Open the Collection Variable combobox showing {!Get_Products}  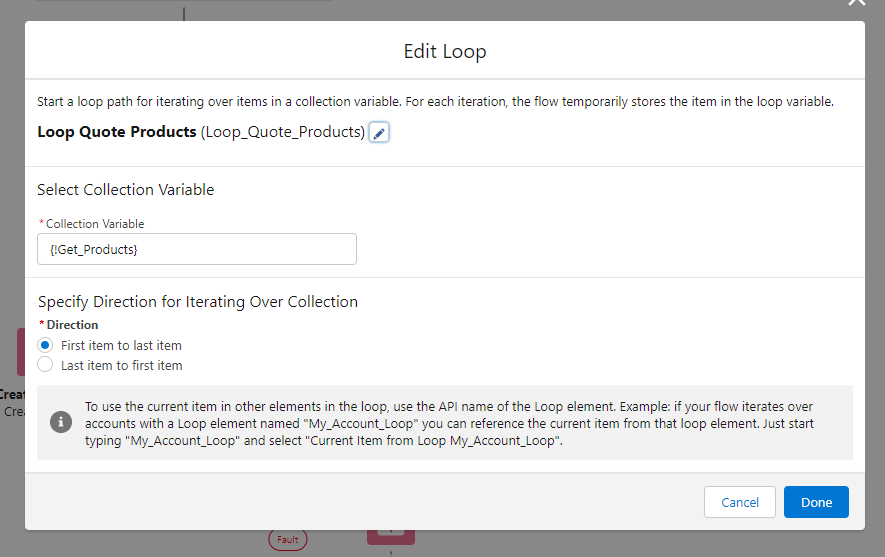pyautogui.click(x=196, y=249)
